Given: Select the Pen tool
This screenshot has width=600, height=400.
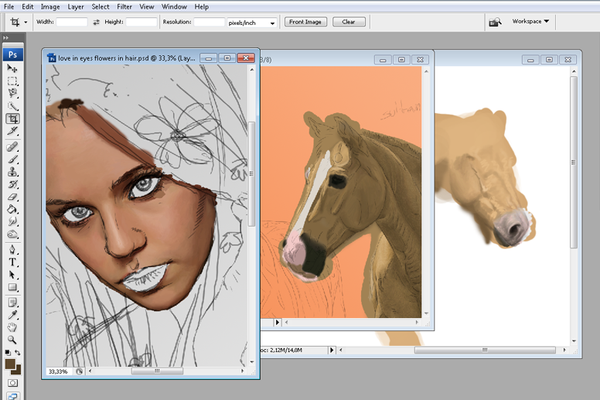Looking at the screenshot, I should [12, 250].
